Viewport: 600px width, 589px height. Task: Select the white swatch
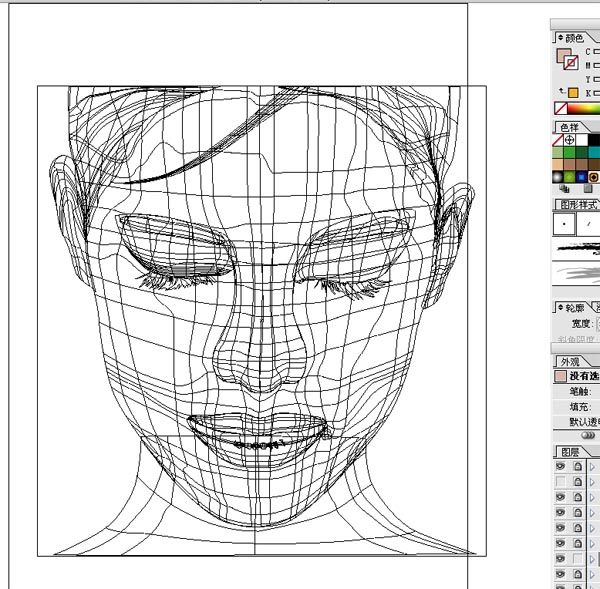582,140
